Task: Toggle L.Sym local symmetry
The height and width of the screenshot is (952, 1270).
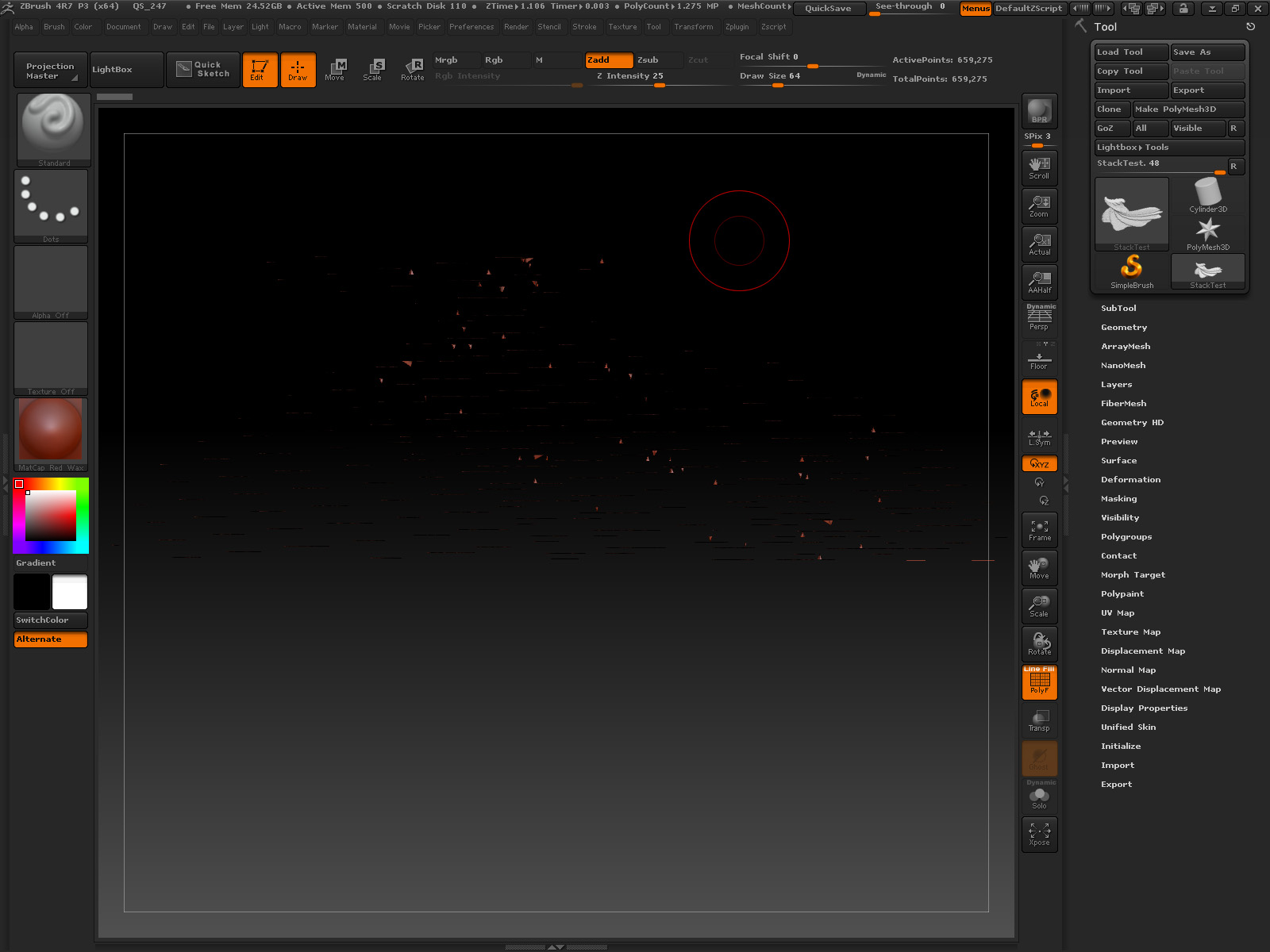Action: 1039,436
